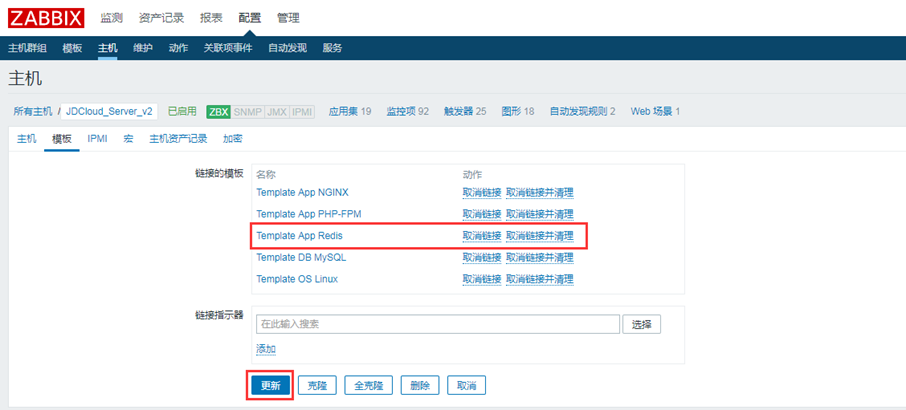Click 取消链接并清理 for Template App PHP-FPM
Screen dimensions: 906x410
pyautogui.click(x=540, y=214)
